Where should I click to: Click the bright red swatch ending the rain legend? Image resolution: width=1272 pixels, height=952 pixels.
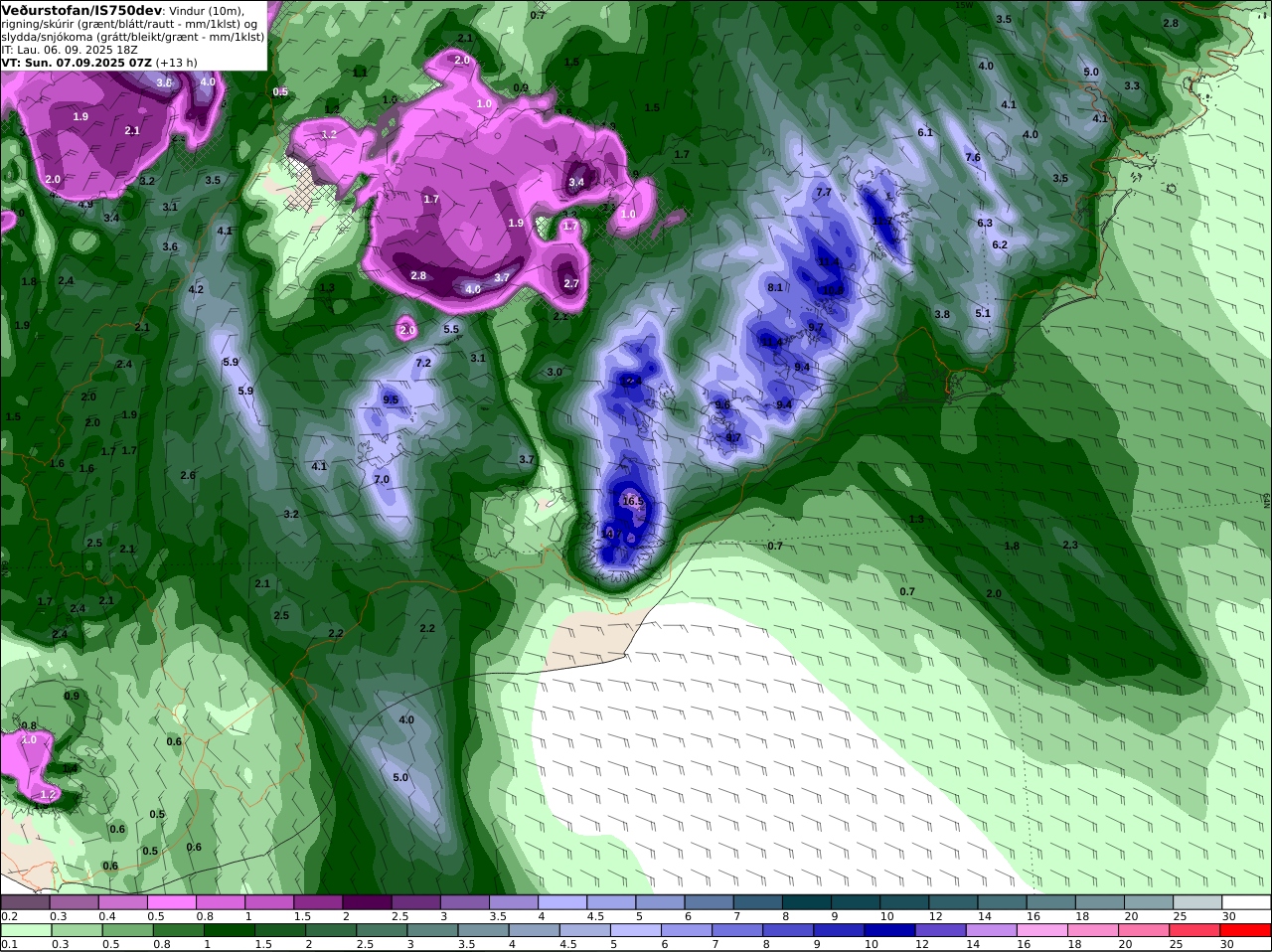(x=1246, y=930)
